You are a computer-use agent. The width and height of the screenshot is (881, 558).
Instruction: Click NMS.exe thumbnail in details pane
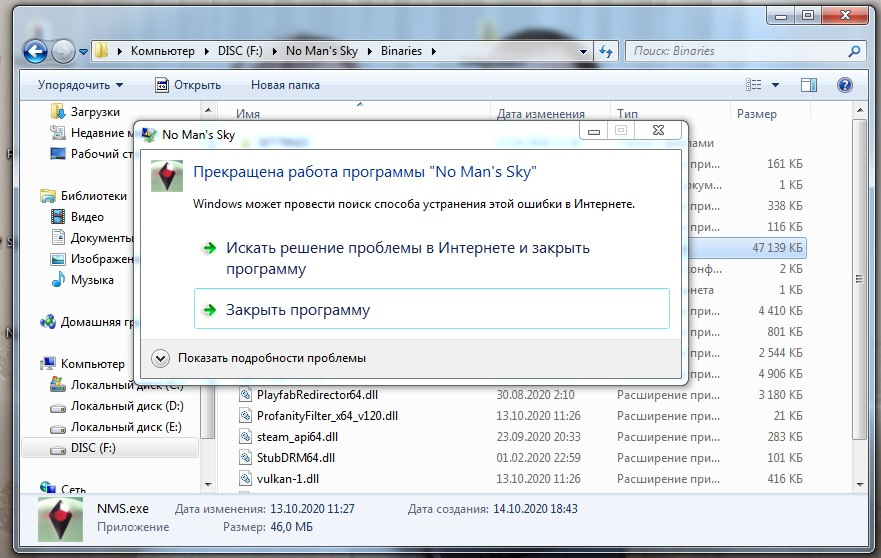pos(60,520)
